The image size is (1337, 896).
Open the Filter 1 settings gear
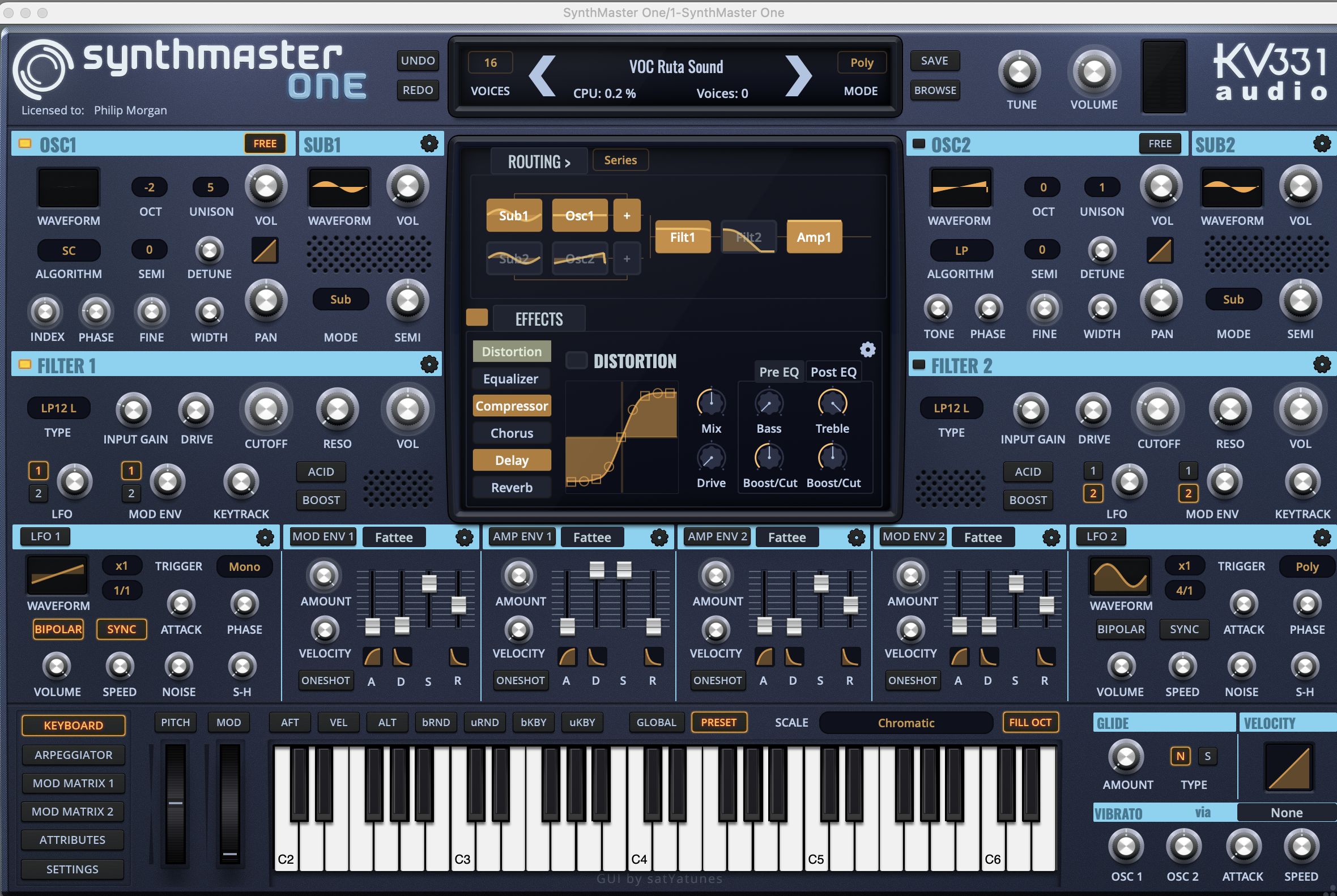[429, 365]
